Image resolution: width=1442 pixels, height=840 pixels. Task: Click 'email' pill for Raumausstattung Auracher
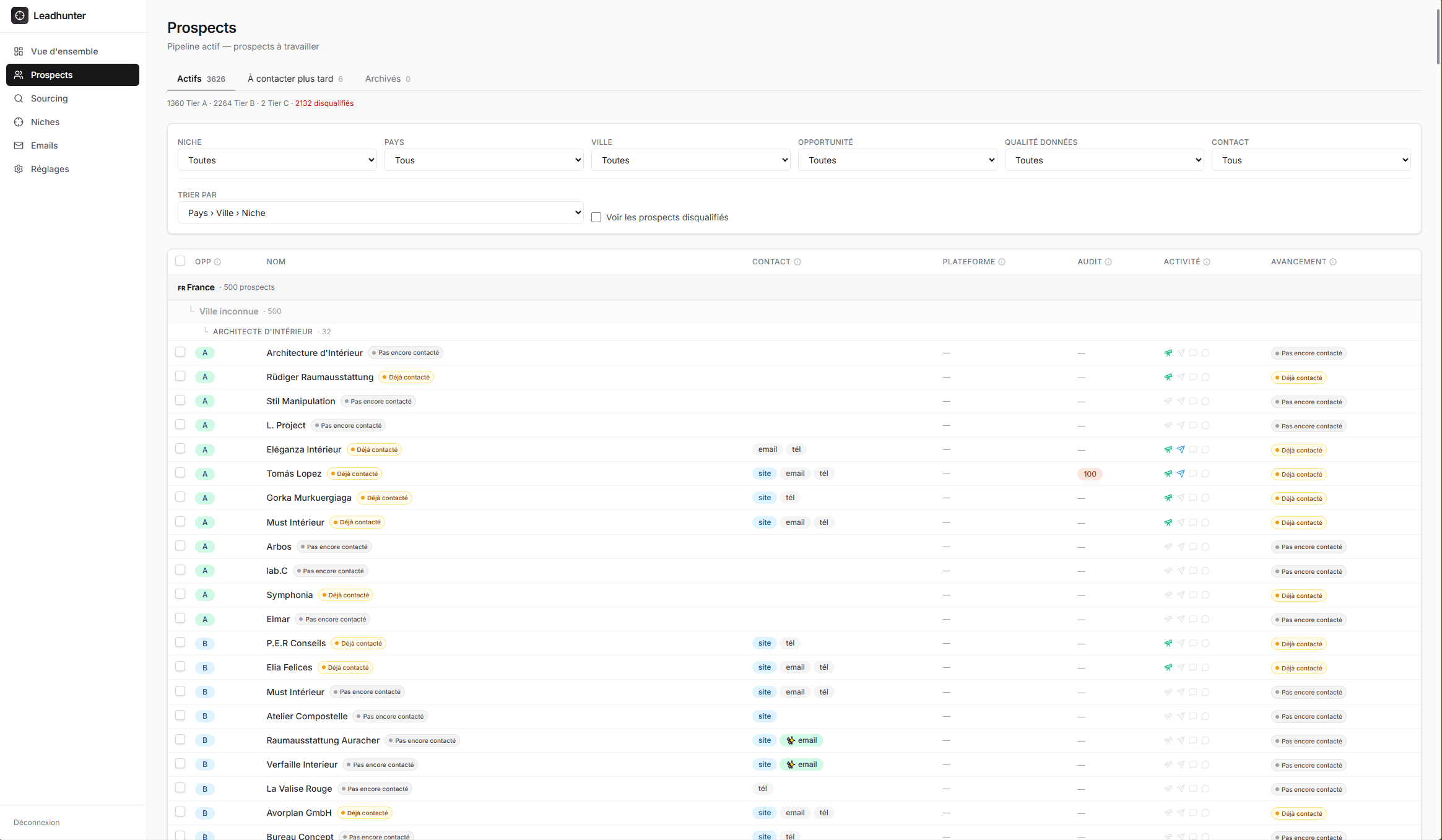(802, 740)
